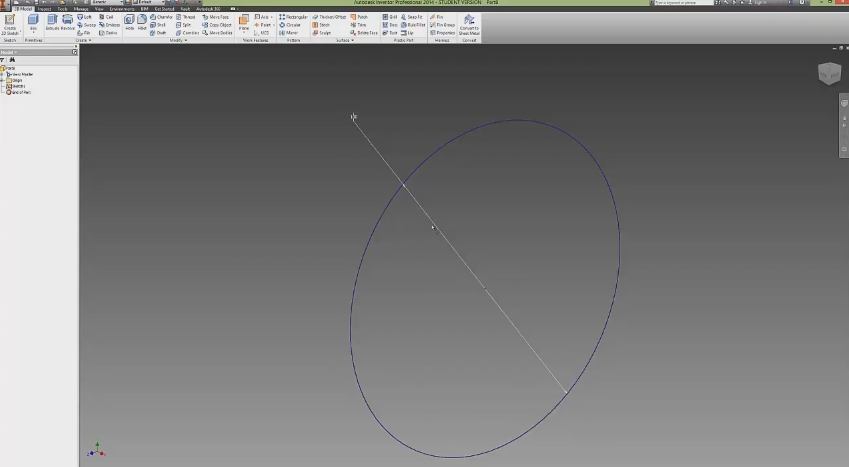Click the harness Pin Group tool
Viewport: 849px width, 467px height.
442,25
